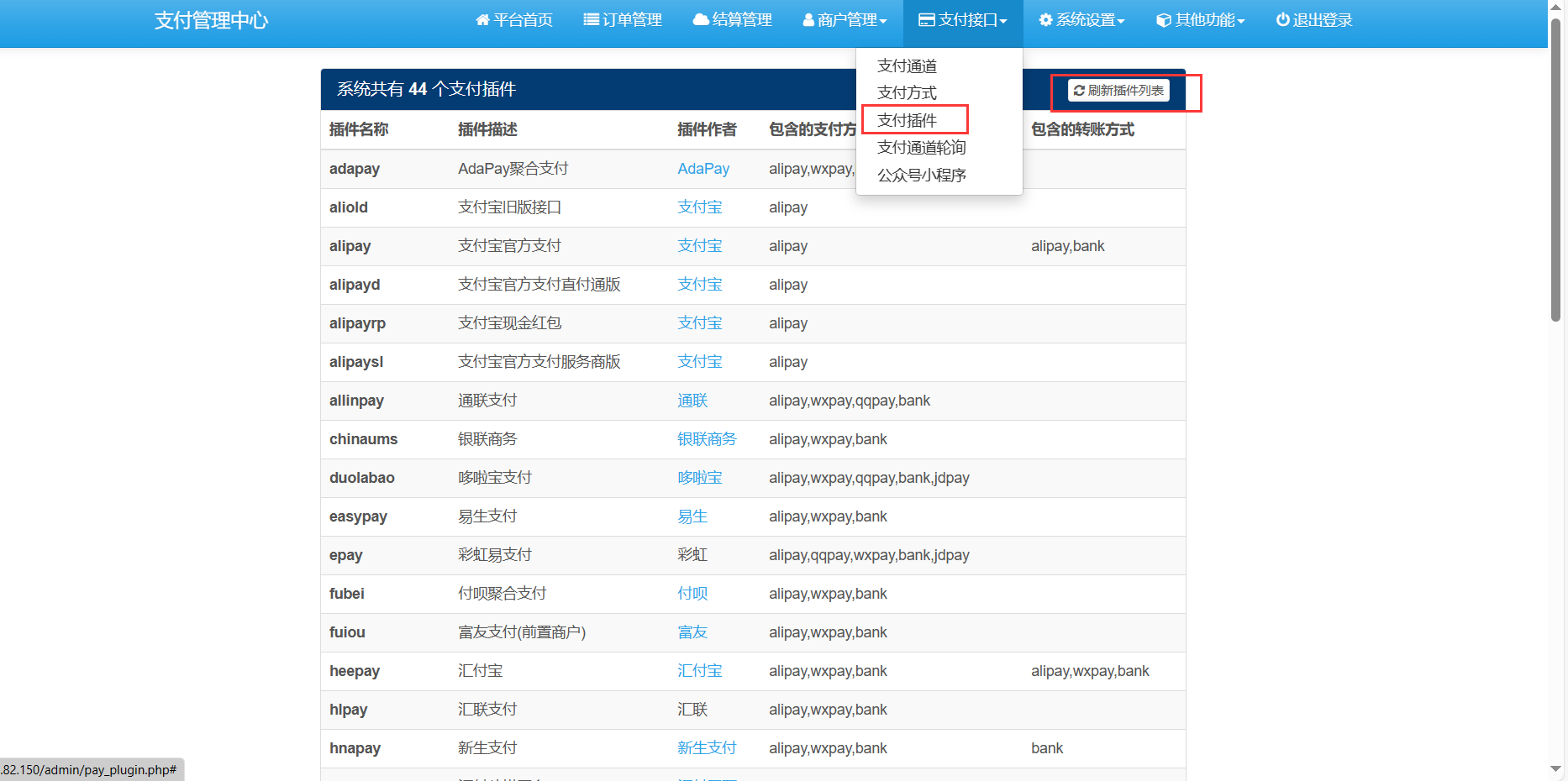Open the 哆啦宝 author link
The image size is (1568, 781).
tap(700, 478)
